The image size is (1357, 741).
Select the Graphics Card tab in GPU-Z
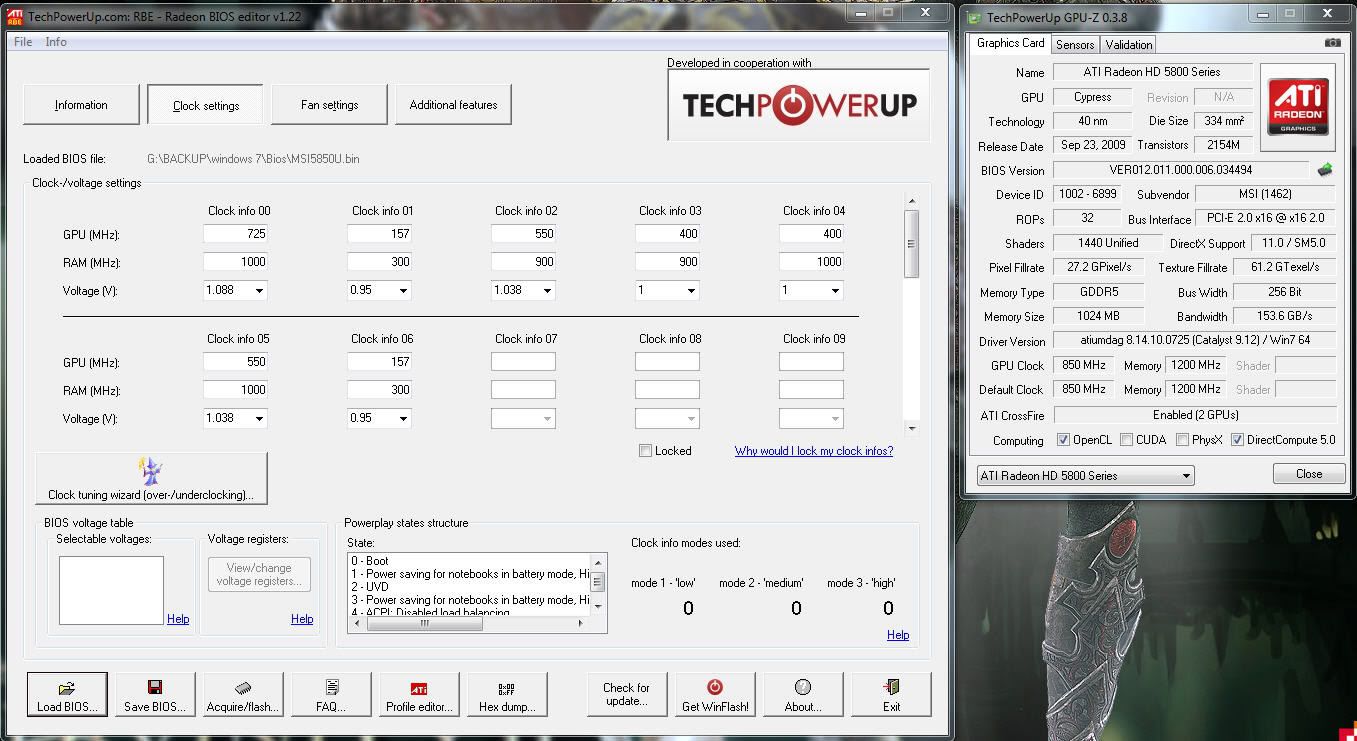coord(1010,43)
